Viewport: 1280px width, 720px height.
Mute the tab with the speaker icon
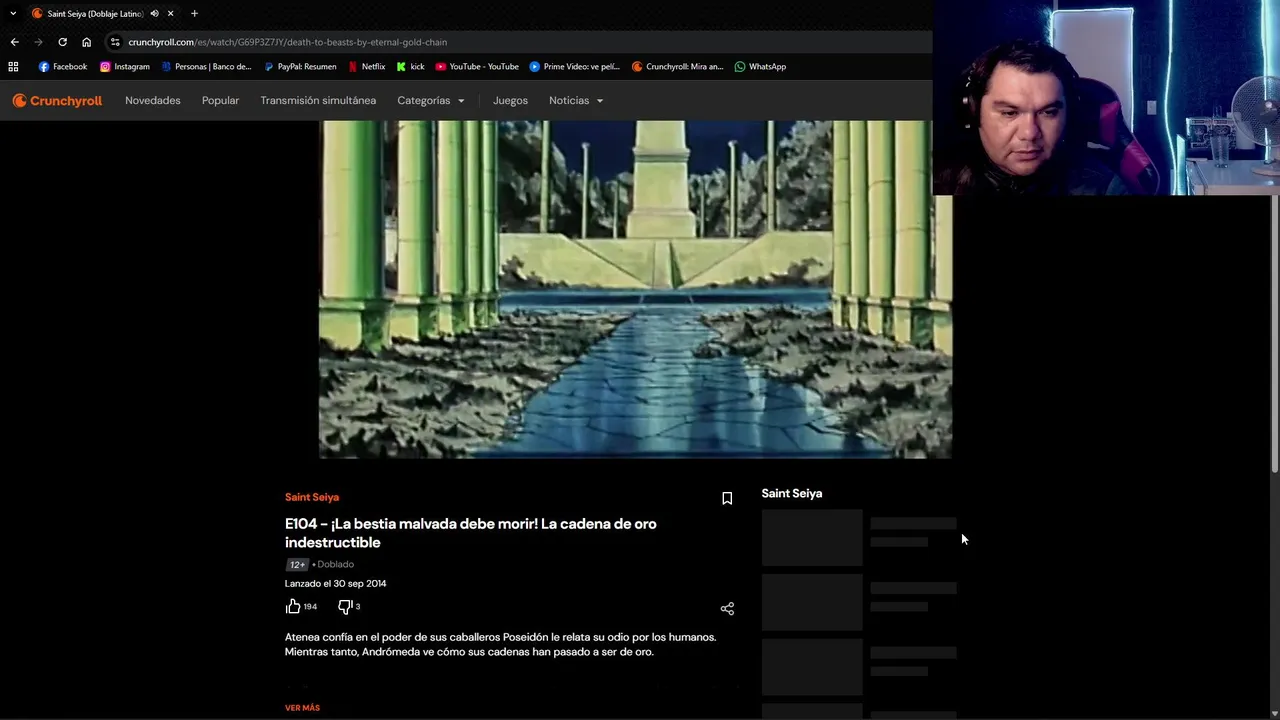[154, 14]
